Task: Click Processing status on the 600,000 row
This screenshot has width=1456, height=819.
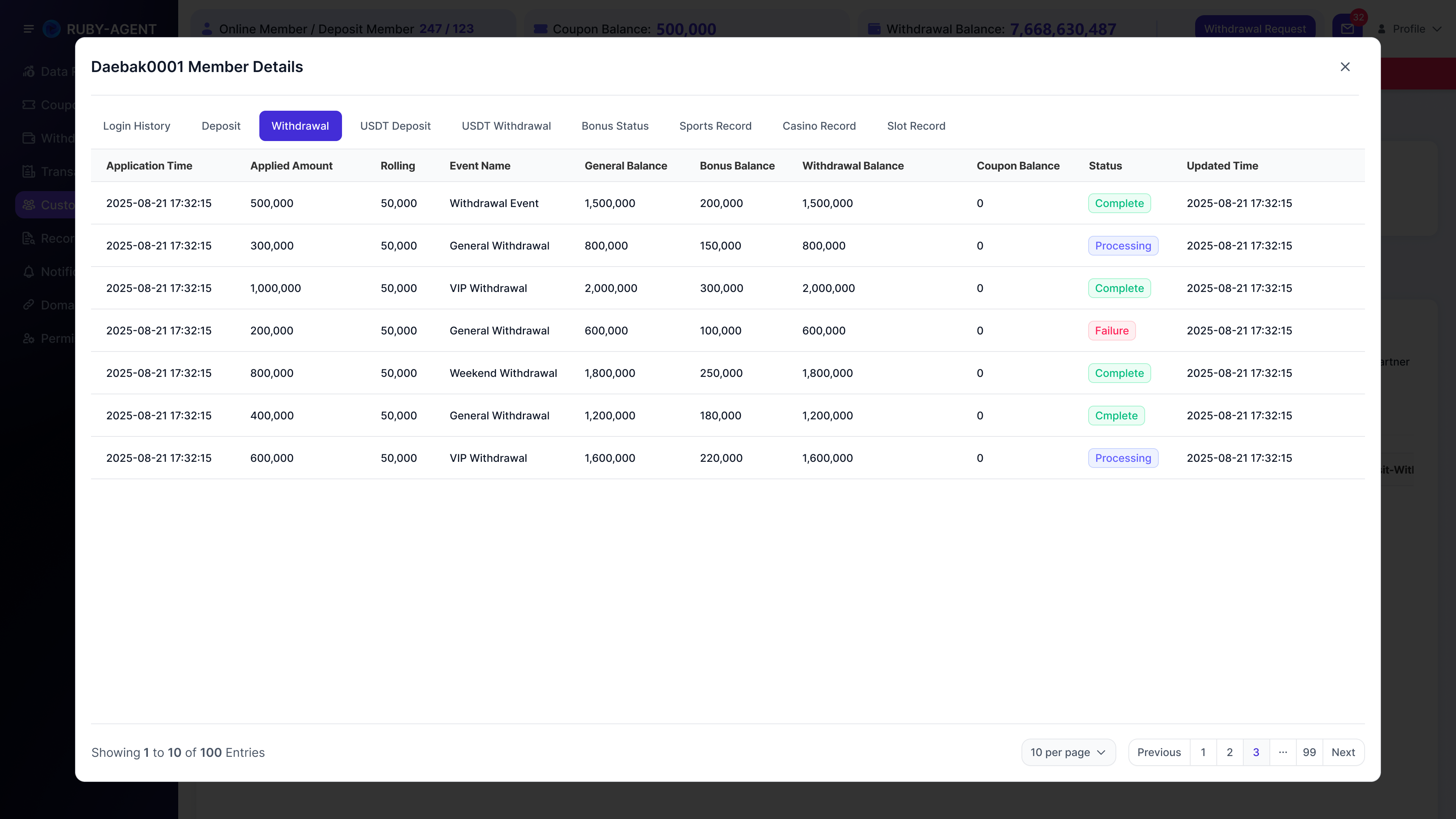Action: 1123,458
